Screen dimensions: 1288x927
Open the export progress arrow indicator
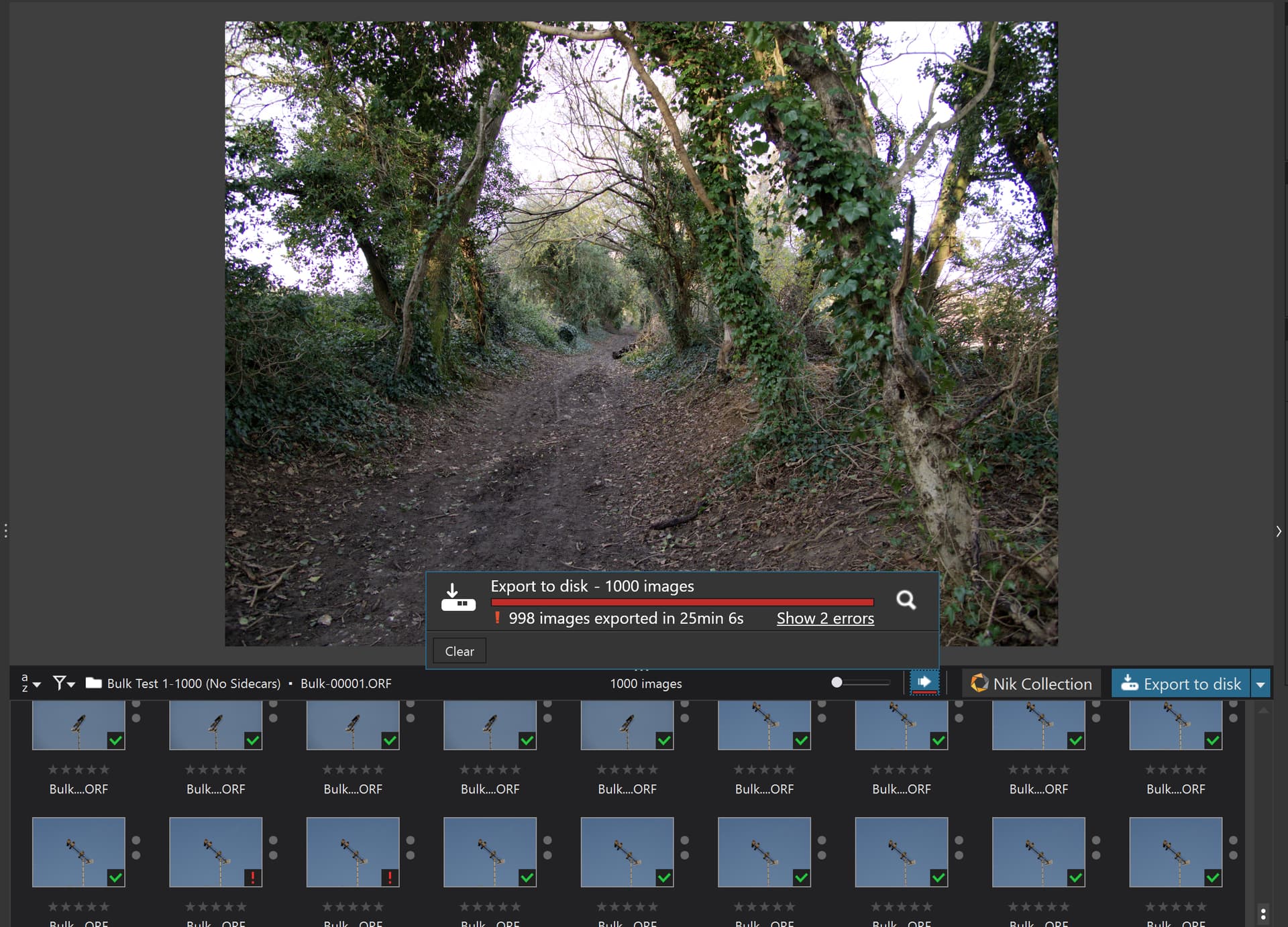(x=924, y=683)
